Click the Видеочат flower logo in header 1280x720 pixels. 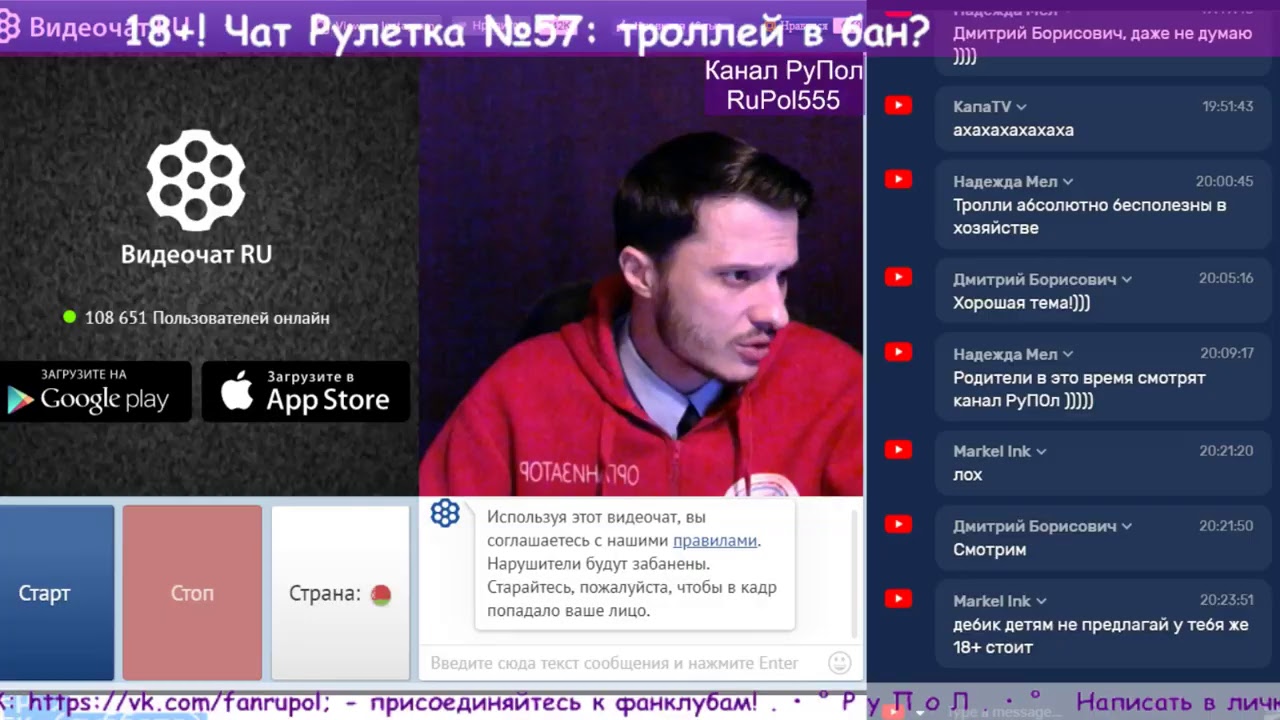(9, 26)
